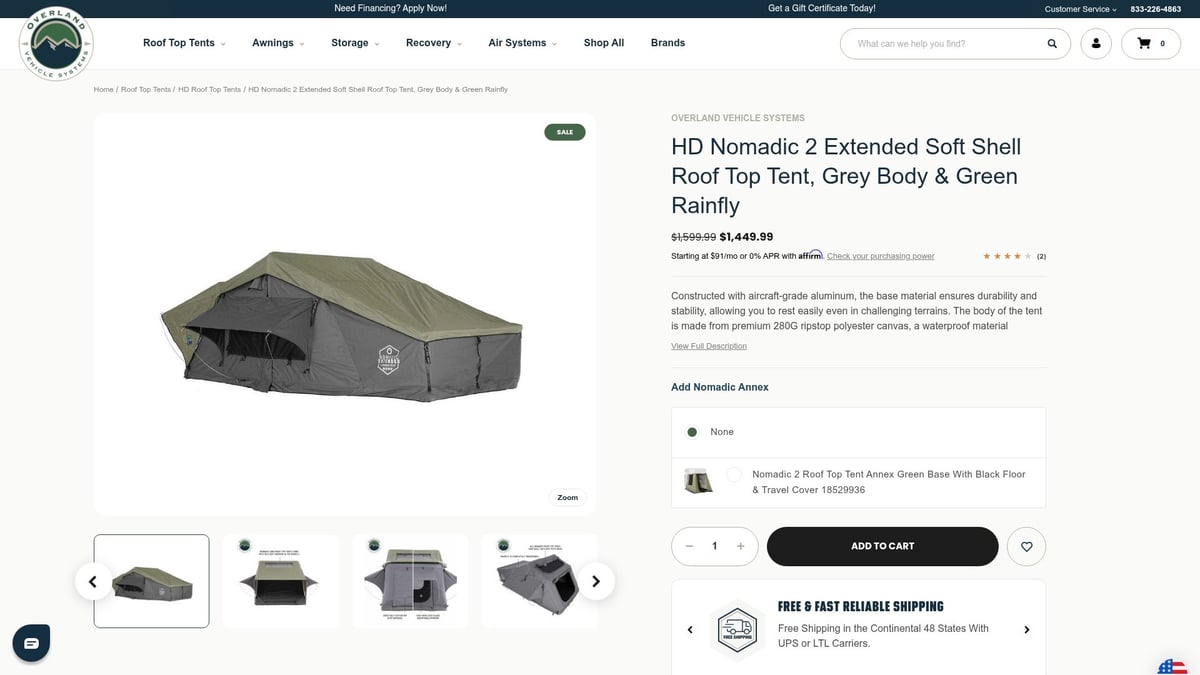The width and height of the screenshot is (1200, 675).
Task: Click the search magnifier icon
Action: [1052, 44]
